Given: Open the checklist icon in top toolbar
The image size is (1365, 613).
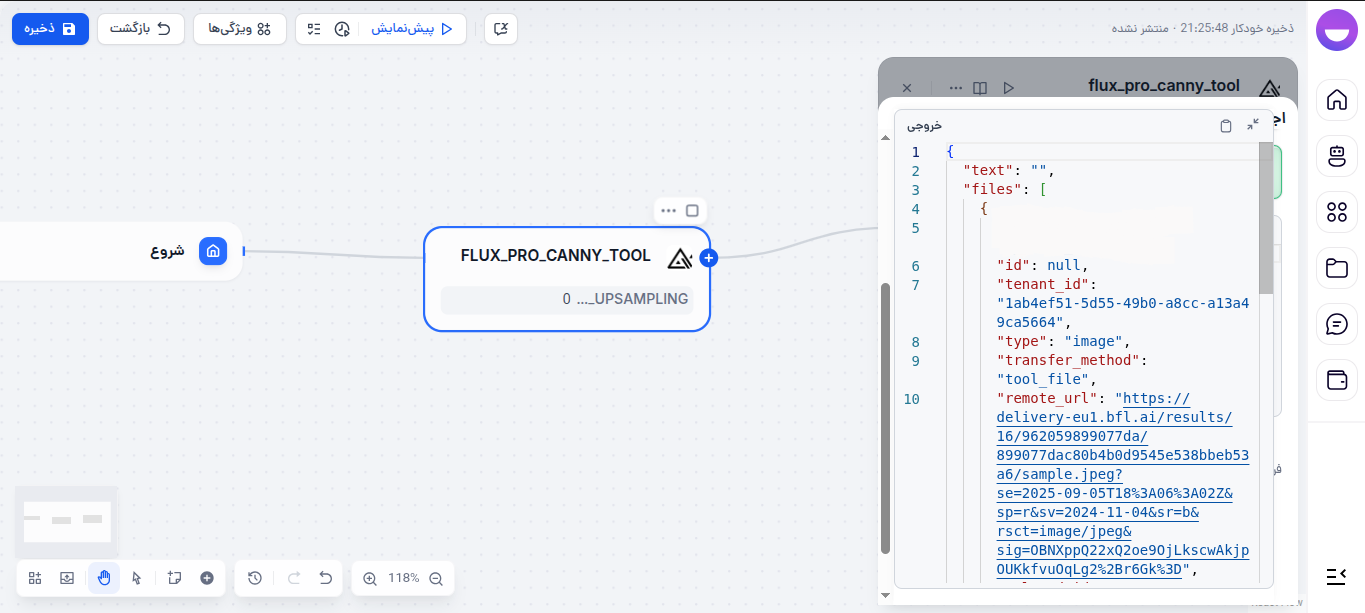Looking at the screenshot, I should (316, 29).
